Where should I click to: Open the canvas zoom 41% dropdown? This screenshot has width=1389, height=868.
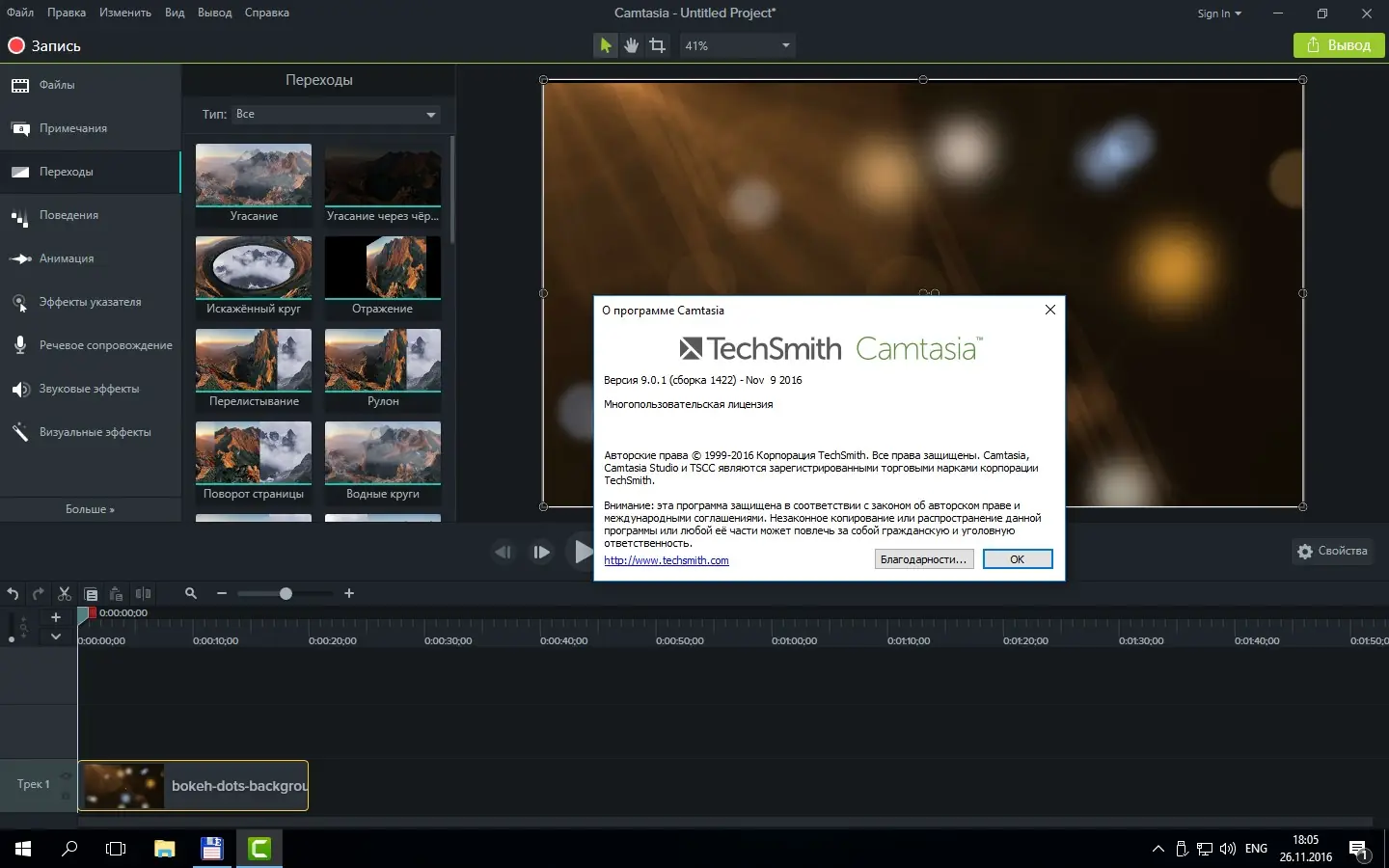coord(737,45)
